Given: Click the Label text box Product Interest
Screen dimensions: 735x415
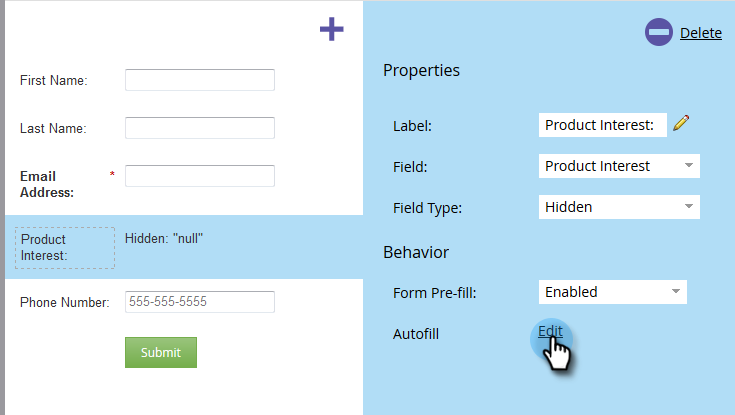Looking at the screenshot, I should (602, 125).
